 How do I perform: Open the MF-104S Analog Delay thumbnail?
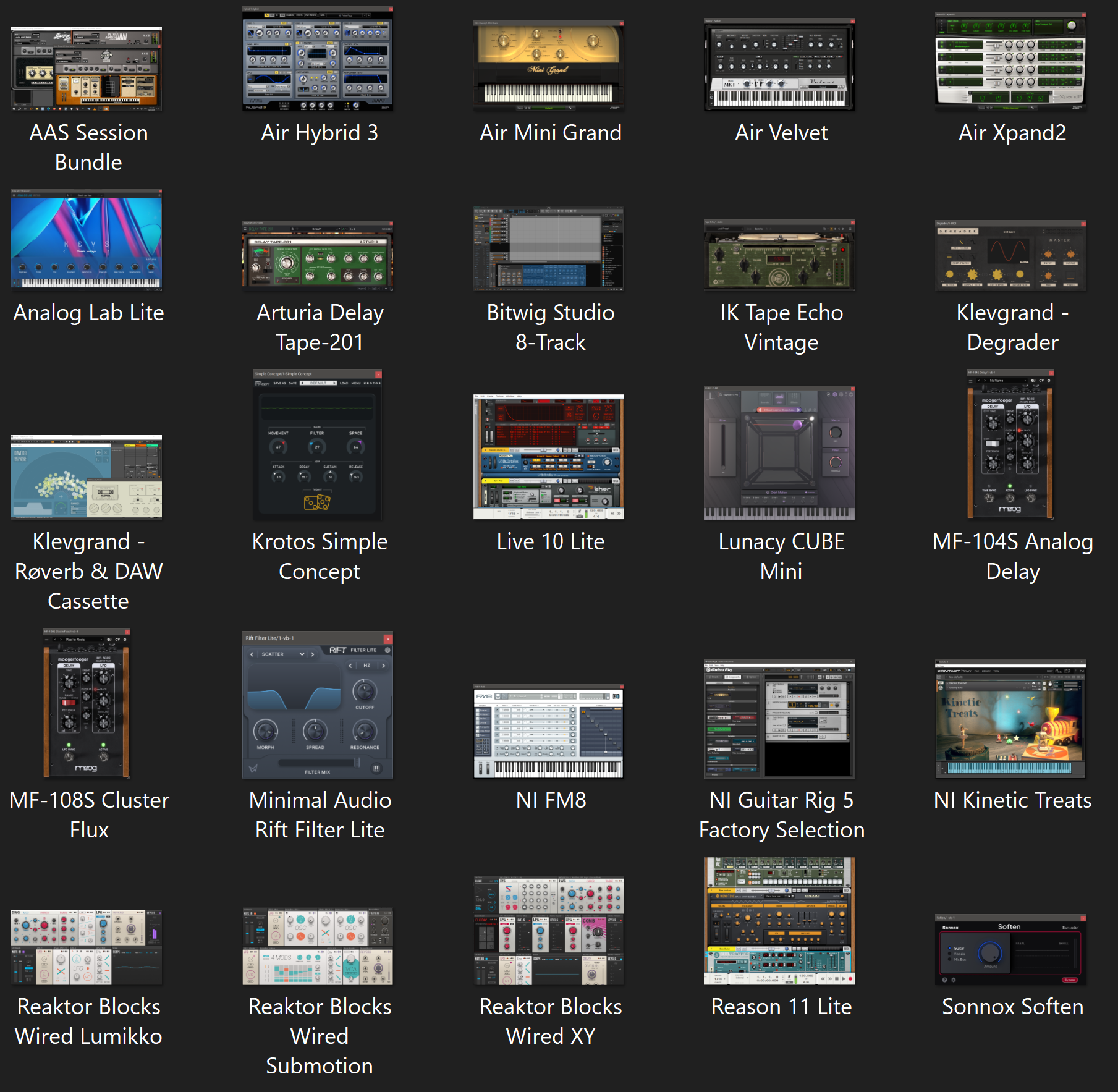(x=1010, y=444)
